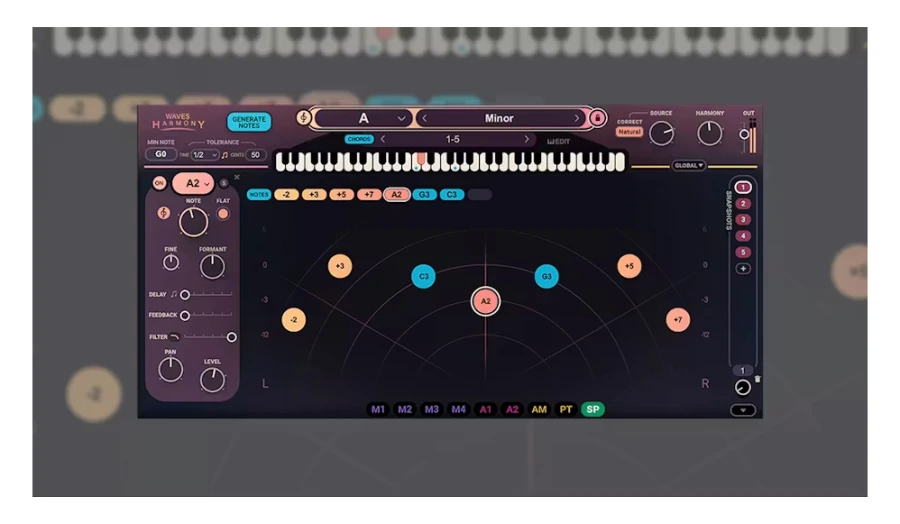Select the AM preset tab
The height and width of the screenshot is (524, 900).
click(539, 409)
